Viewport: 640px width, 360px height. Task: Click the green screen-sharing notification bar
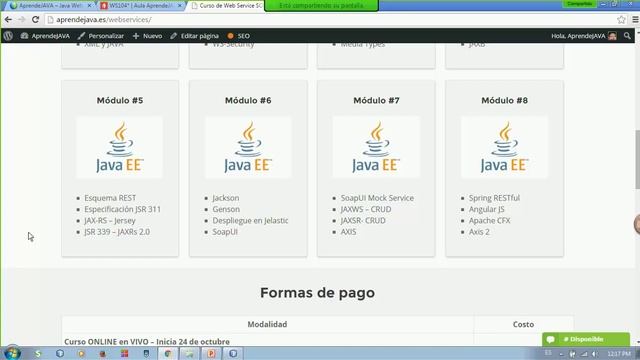click(x=322, y=6)
